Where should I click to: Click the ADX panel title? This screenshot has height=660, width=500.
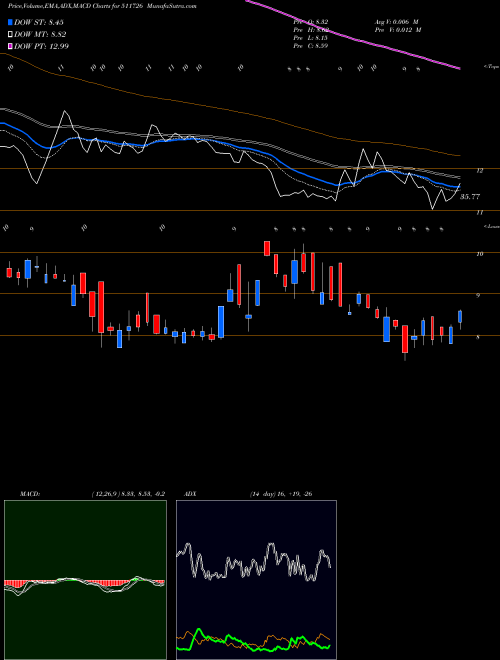pyautogui.click(x=191, y=494)
